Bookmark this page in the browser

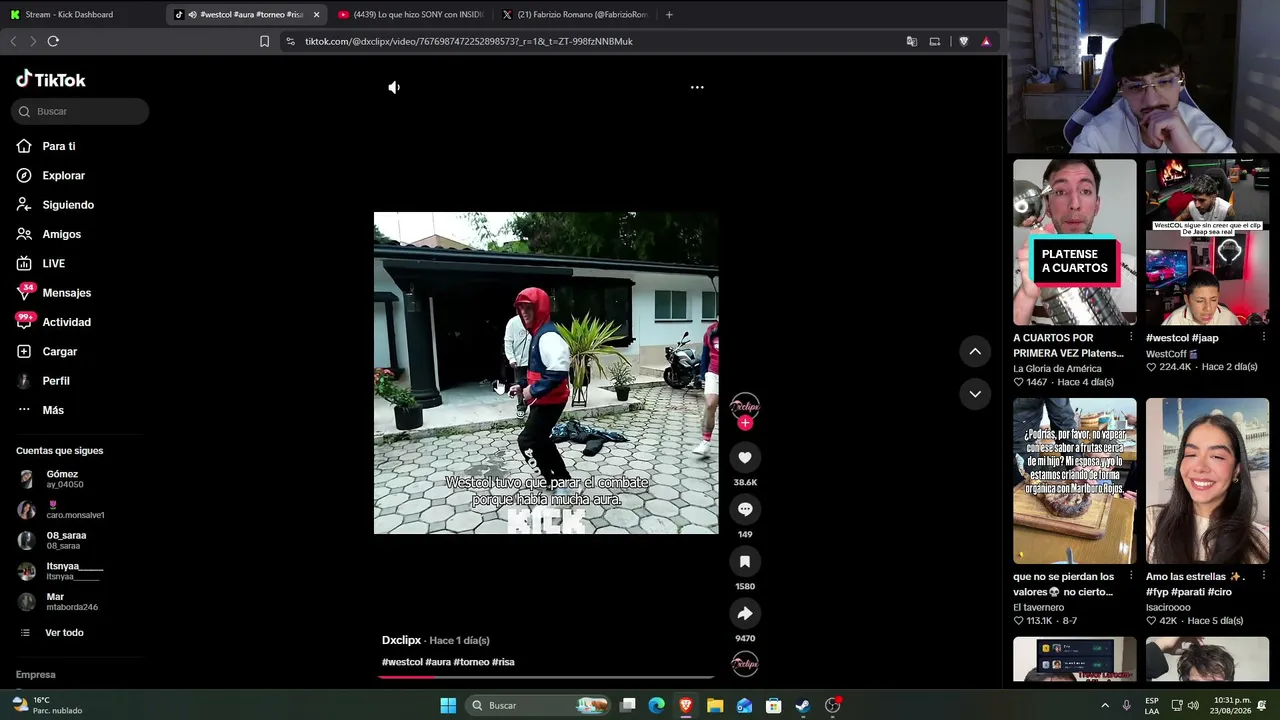(264, 41)
